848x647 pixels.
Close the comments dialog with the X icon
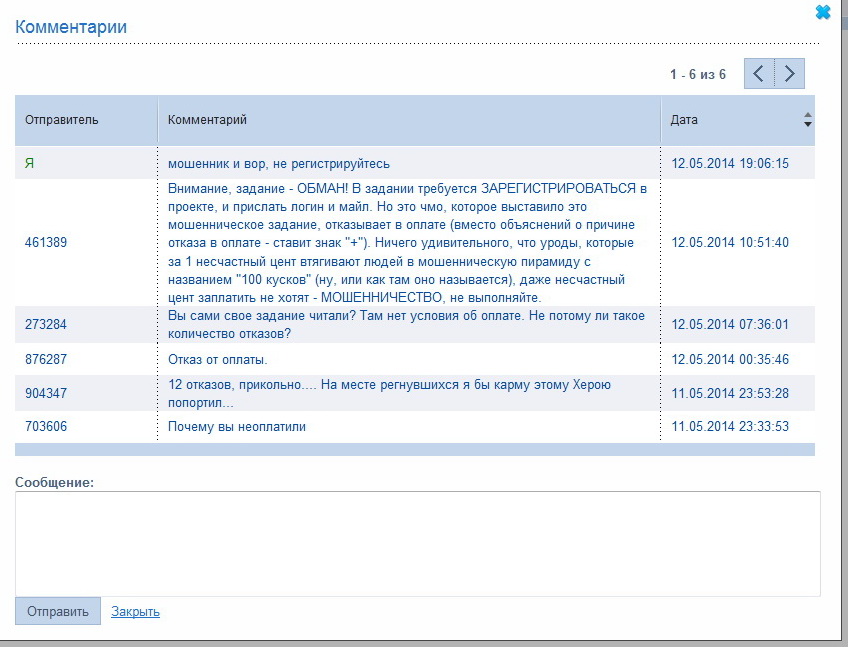[x=823, y=12]
